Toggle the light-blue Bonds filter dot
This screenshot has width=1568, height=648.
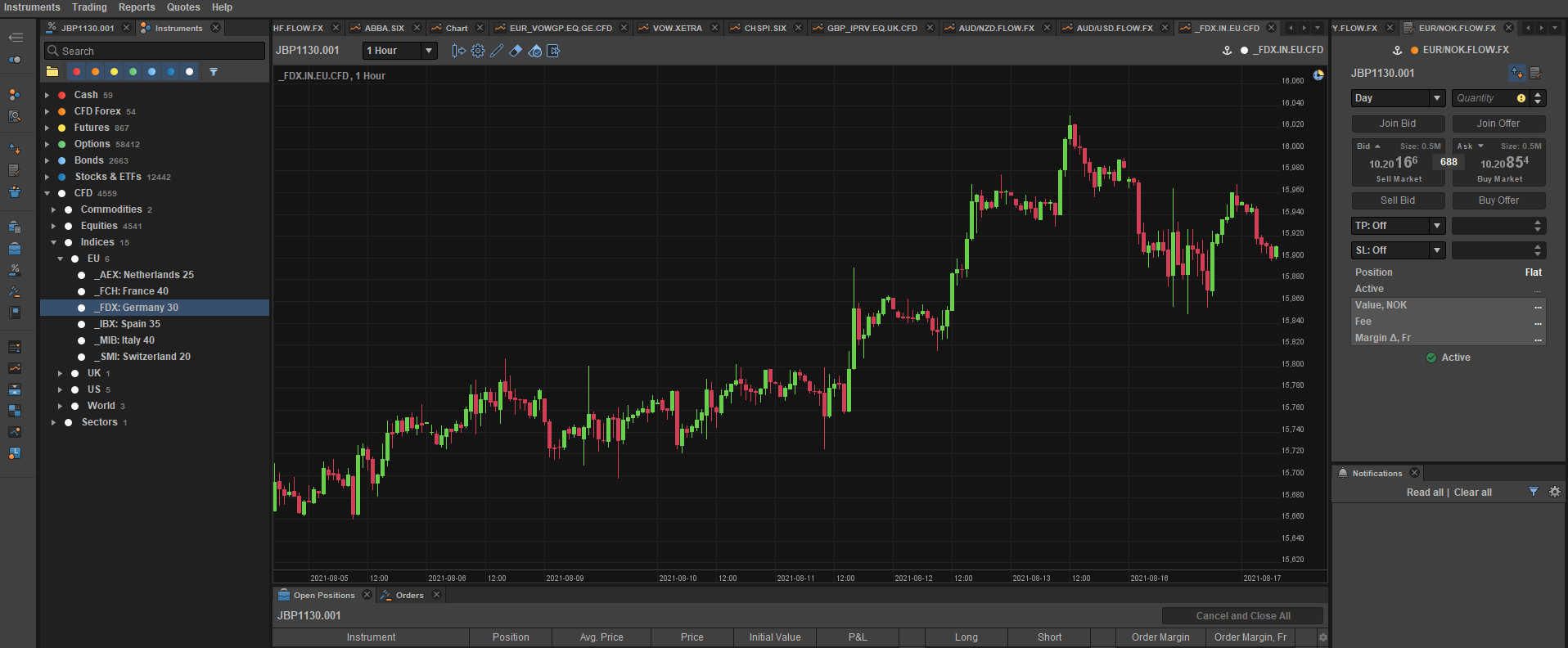152,72
